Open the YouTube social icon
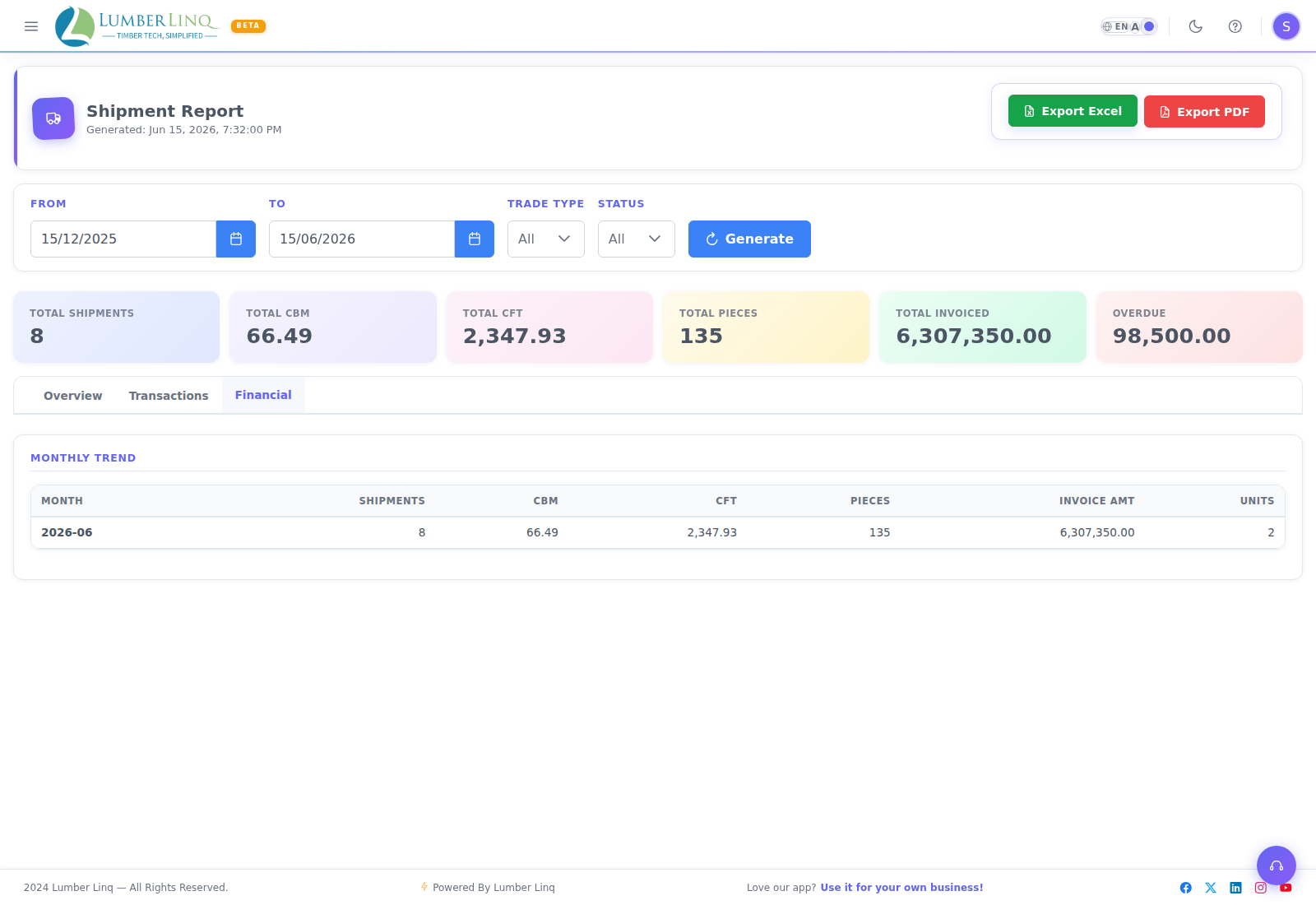This screenshot has width=1316, height=905. pyautogui.click(x=1286, y=888)
